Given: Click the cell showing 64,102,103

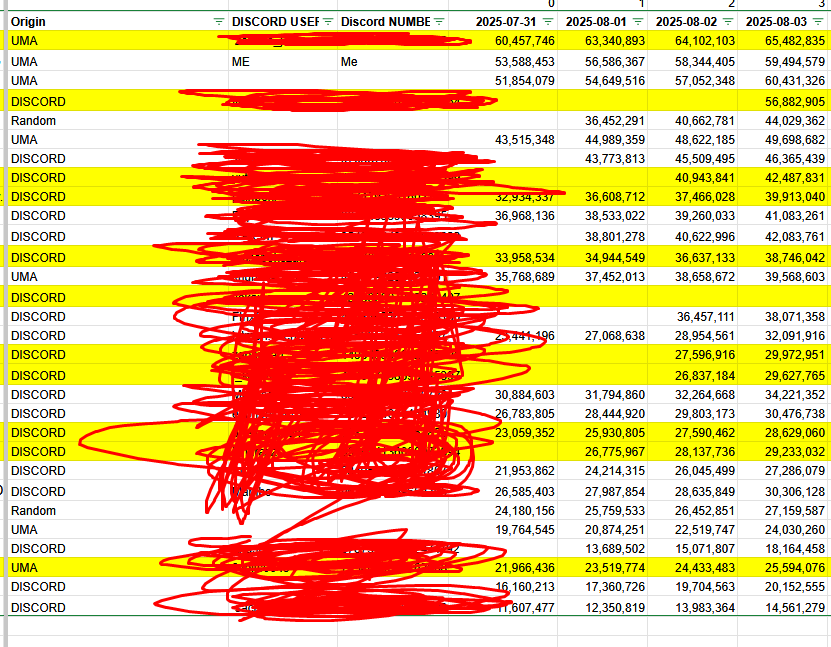Looking at the screenshot, I should [x=692, y=41].
